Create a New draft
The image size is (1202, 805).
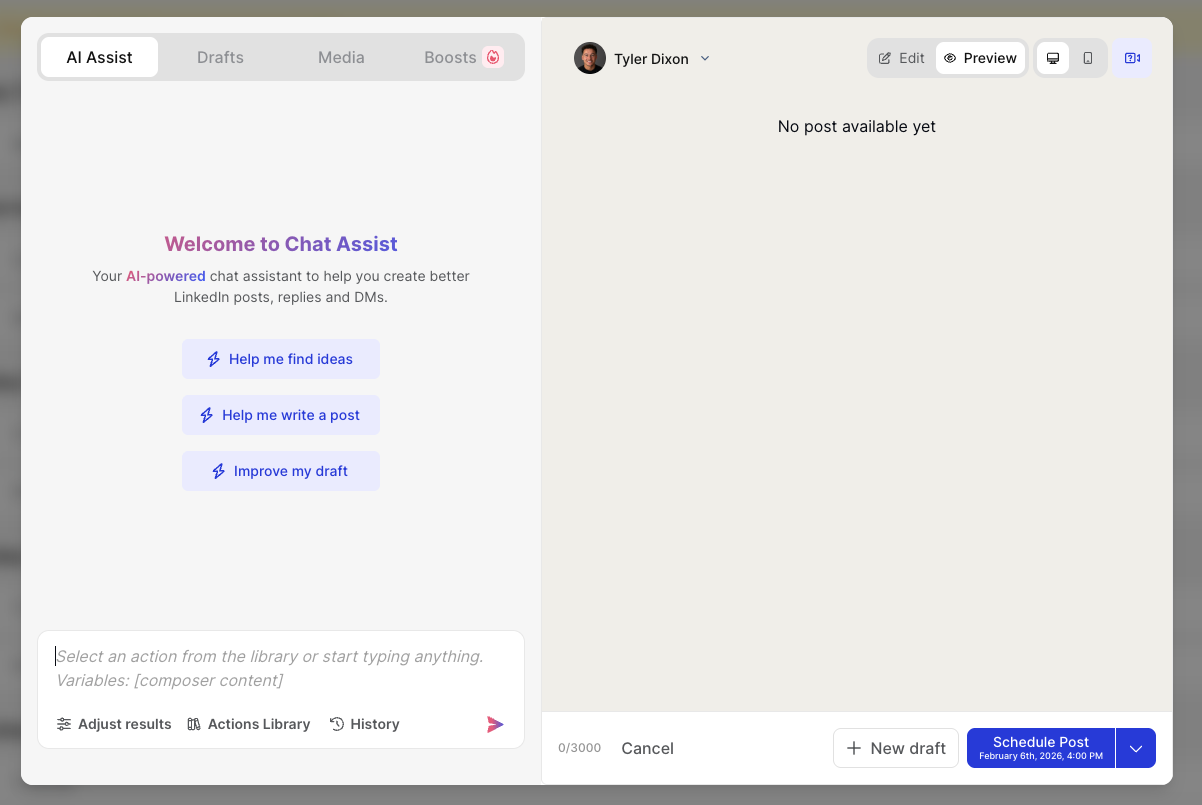pyautogui.click(x=896, y=747)
